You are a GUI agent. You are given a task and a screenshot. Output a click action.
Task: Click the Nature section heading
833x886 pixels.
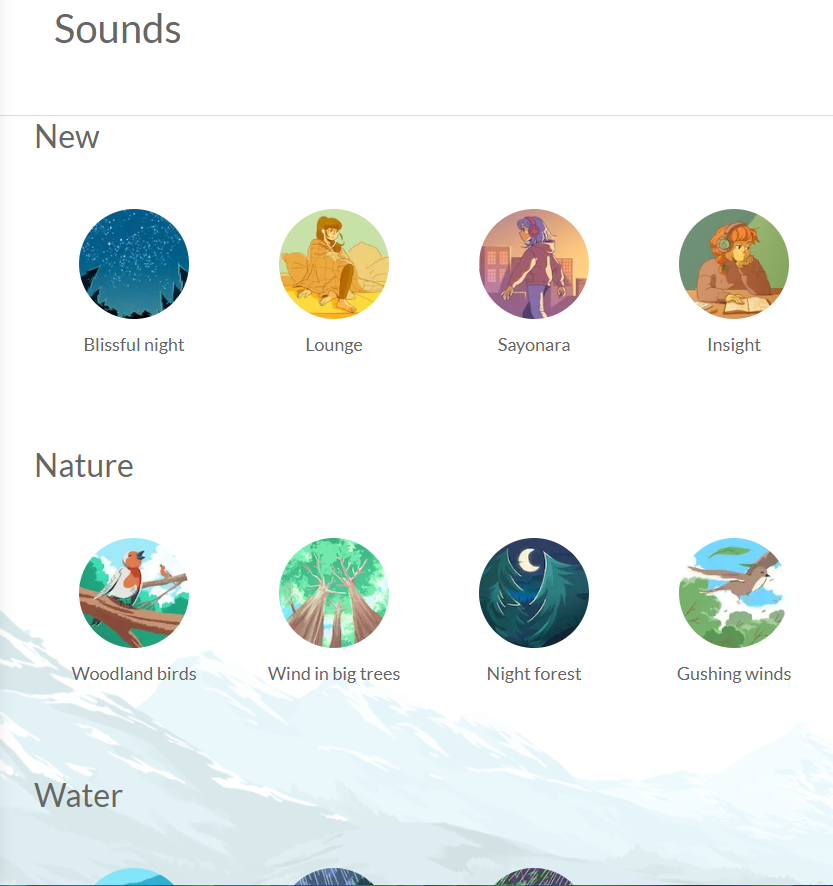click(84, 466)
